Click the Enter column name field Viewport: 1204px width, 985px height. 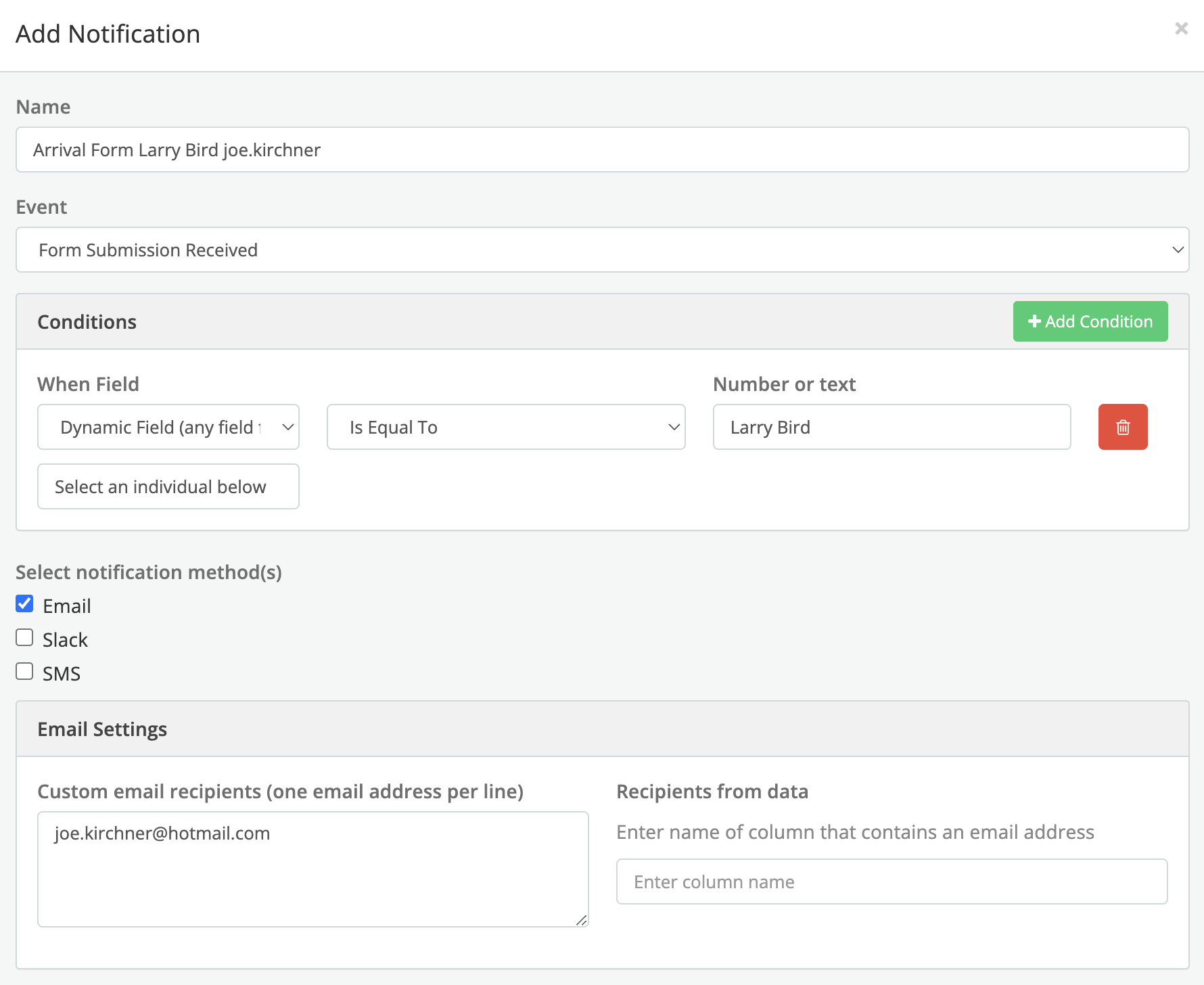tap(892, 881)
